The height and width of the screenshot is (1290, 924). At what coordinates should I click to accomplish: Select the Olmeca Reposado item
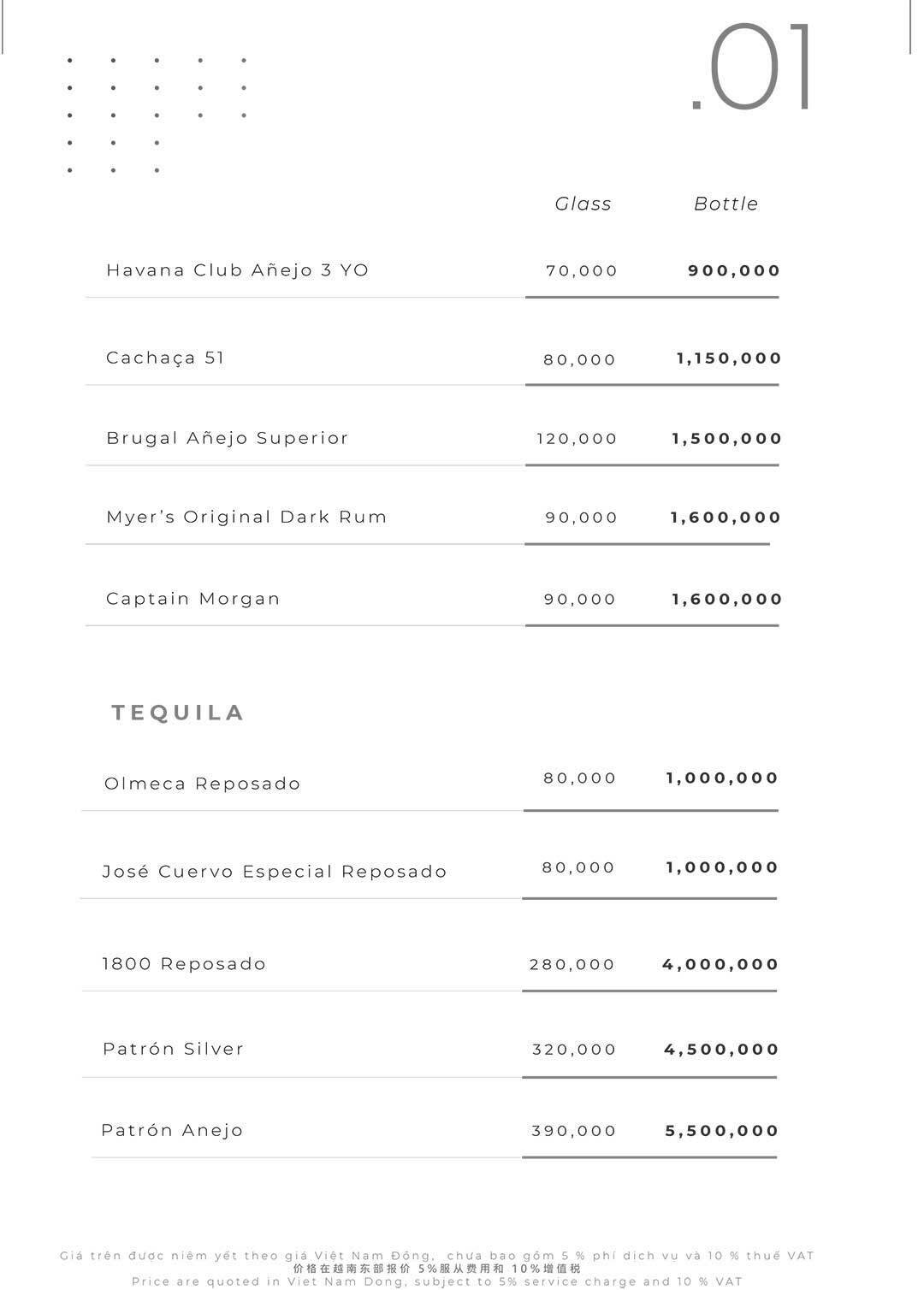(202, 784)
